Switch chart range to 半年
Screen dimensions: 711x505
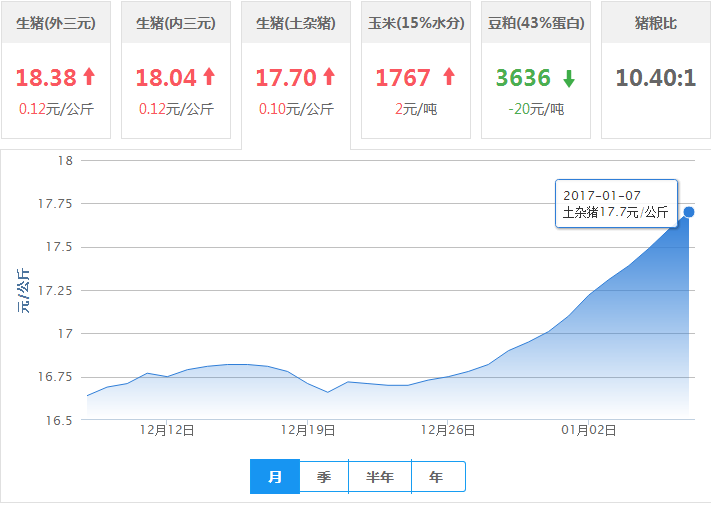(380, 476)
